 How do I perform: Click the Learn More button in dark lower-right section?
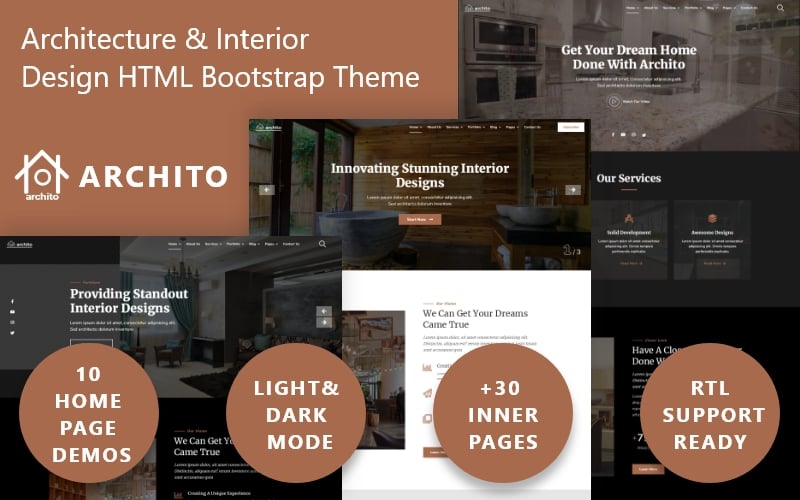648,469
